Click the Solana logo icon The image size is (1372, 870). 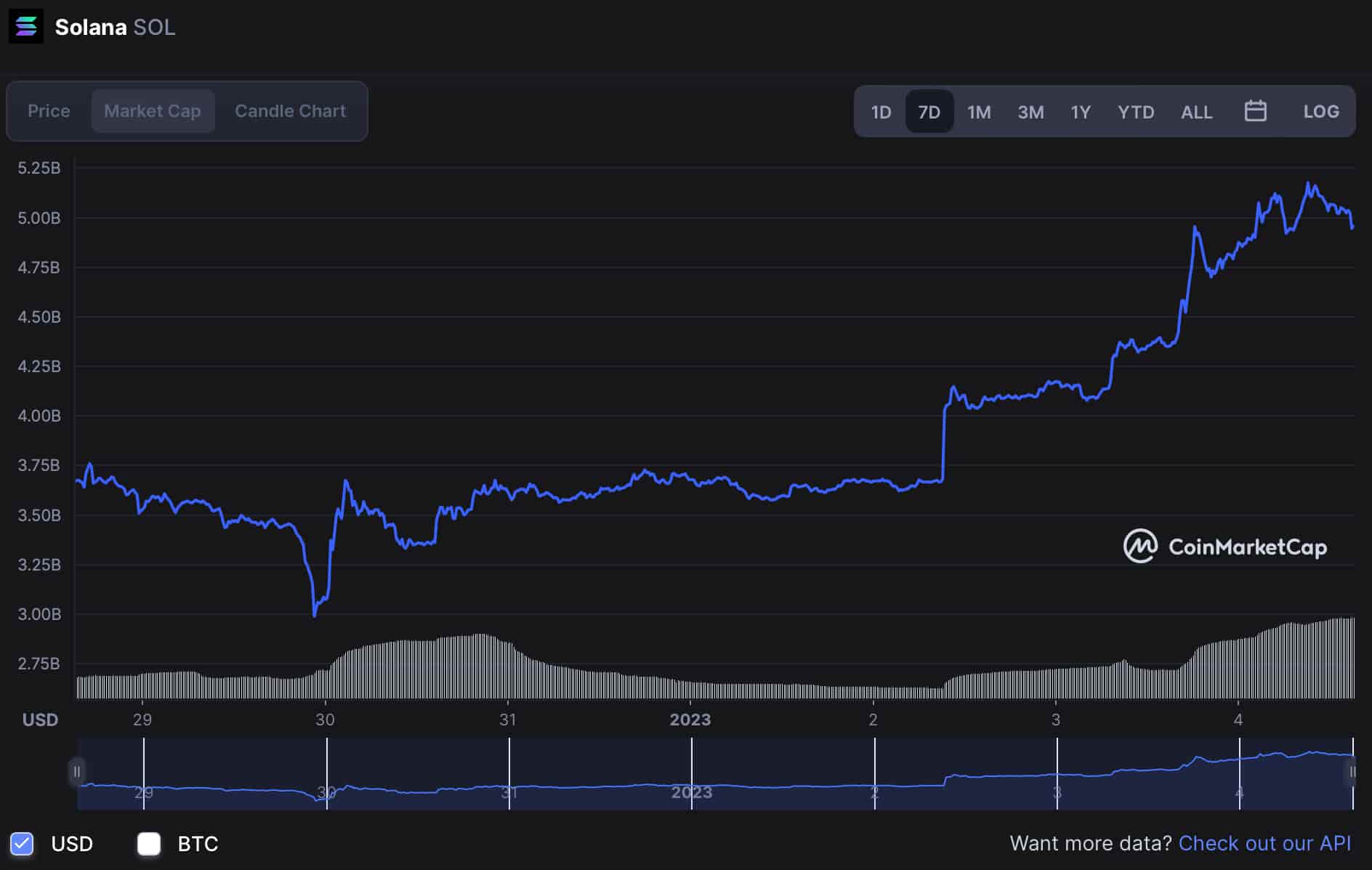tap(26, 27)
